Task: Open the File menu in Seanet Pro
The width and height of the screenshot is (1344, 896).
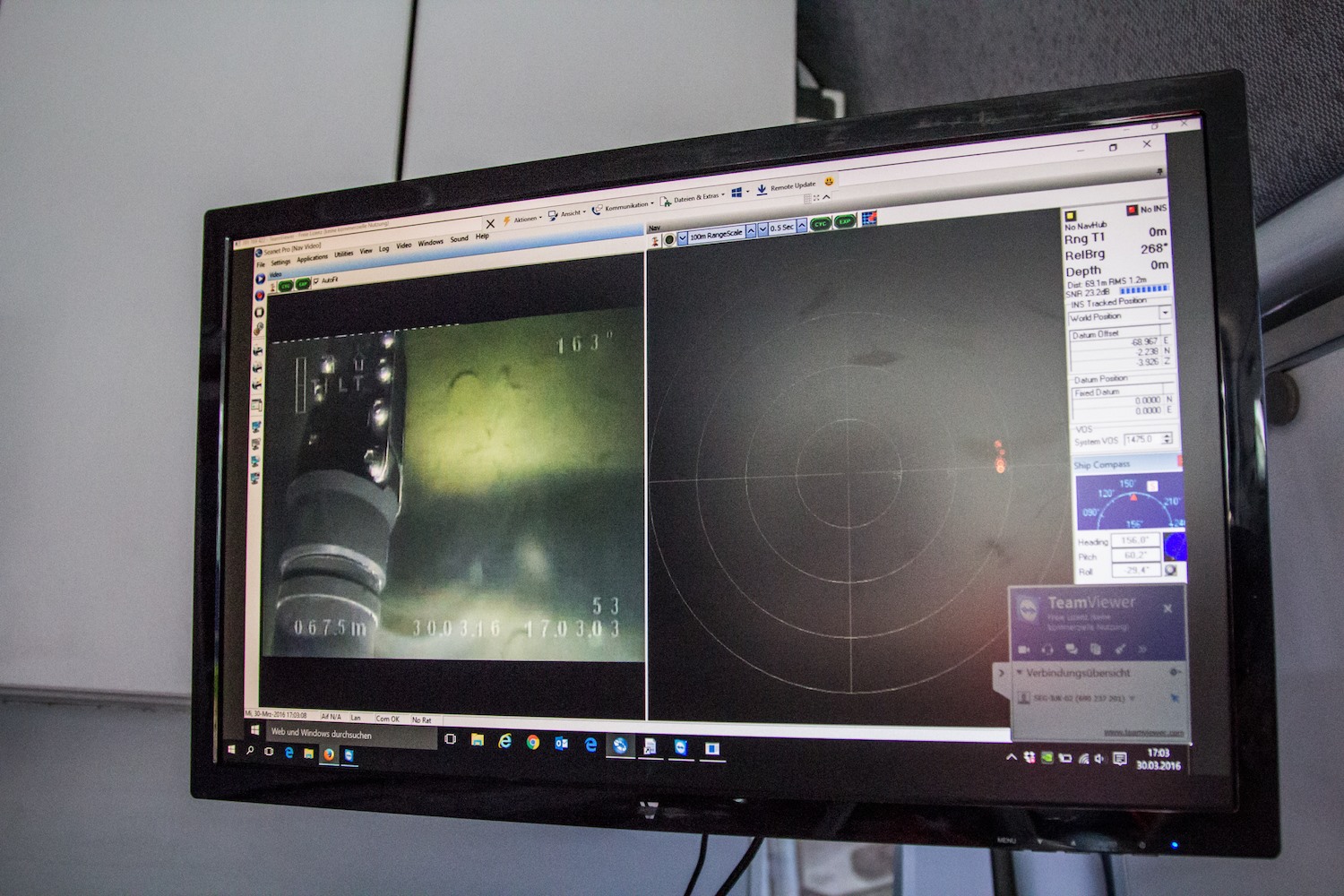Action: coord(261,264)
